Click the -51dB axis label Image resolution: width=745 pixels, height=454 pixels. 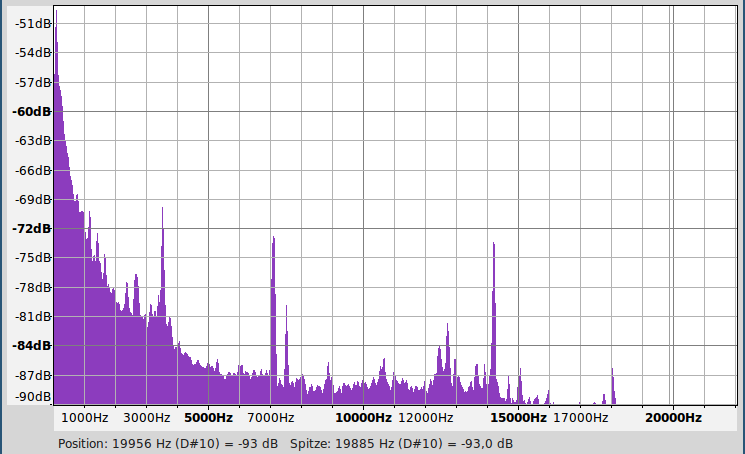point(33,23)
